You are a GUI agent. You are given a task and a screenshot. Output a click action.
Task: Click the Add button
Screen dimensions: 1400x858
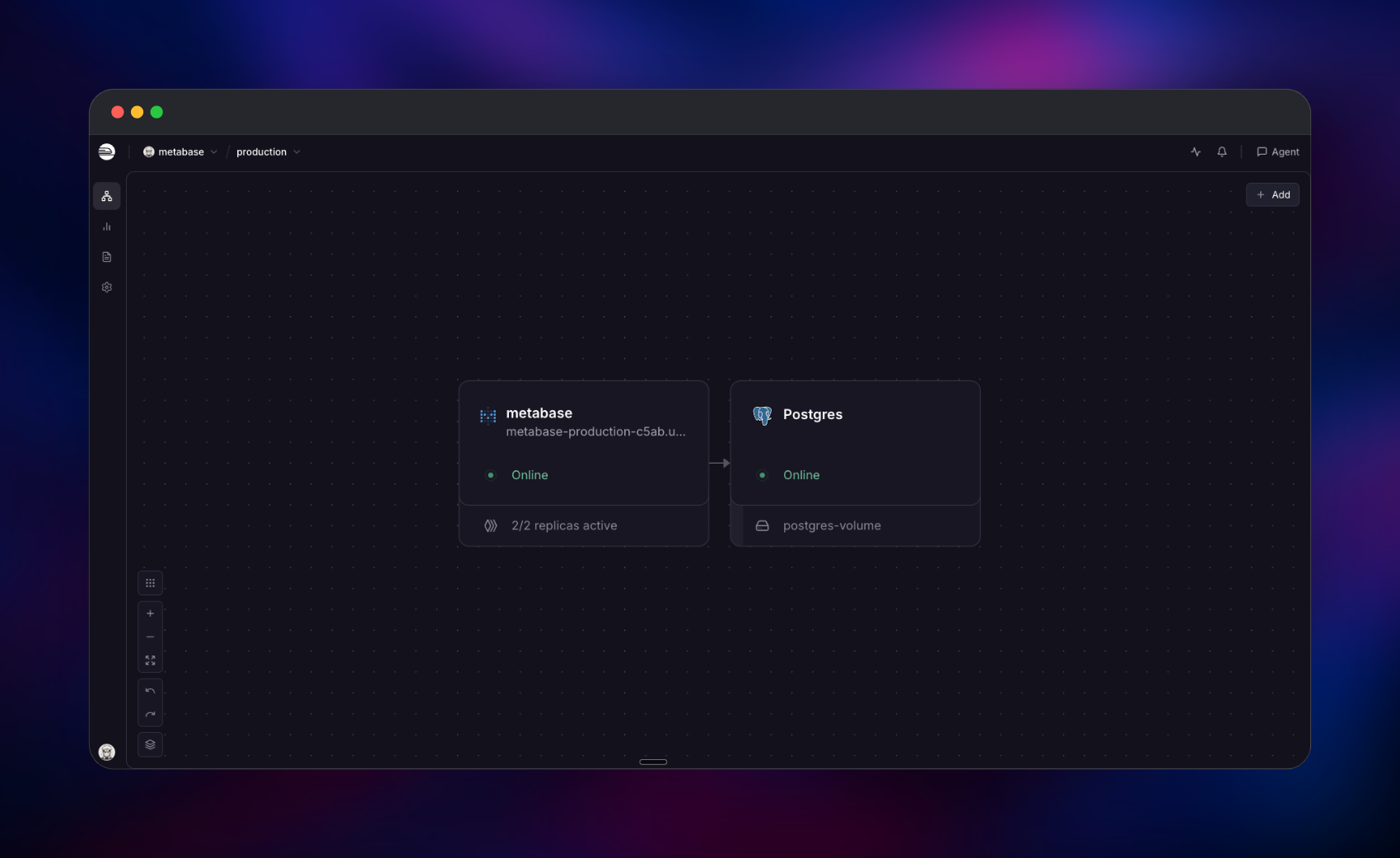coord(1272,195)
